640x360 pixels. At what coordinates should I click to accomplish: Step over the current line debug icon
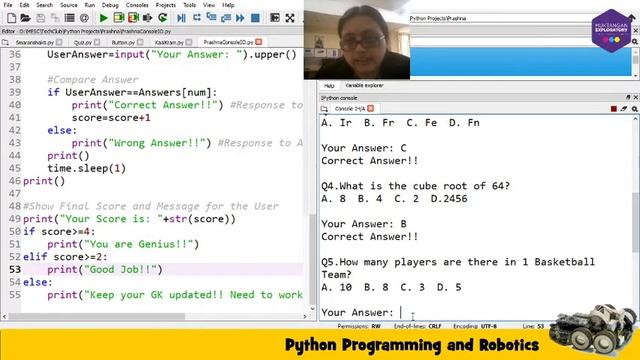[x=197, y=18]
